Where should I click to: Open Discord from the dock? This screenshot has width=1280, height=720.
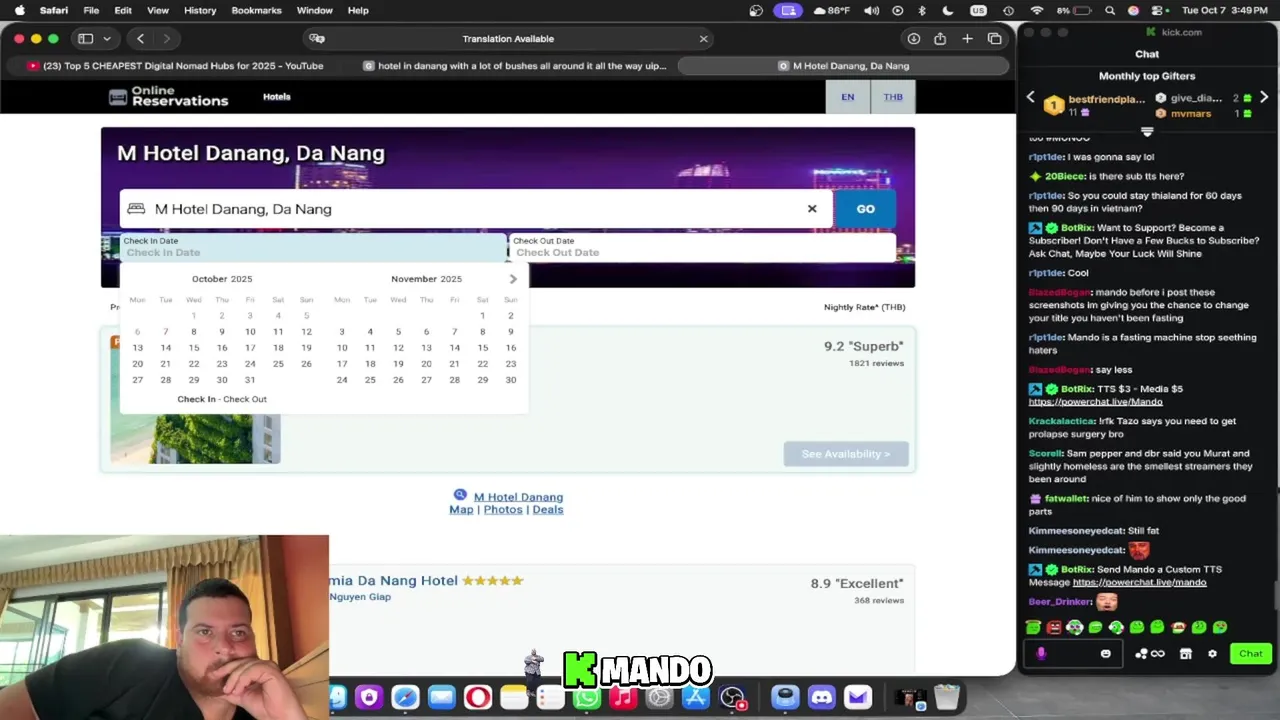coord(821,697)
